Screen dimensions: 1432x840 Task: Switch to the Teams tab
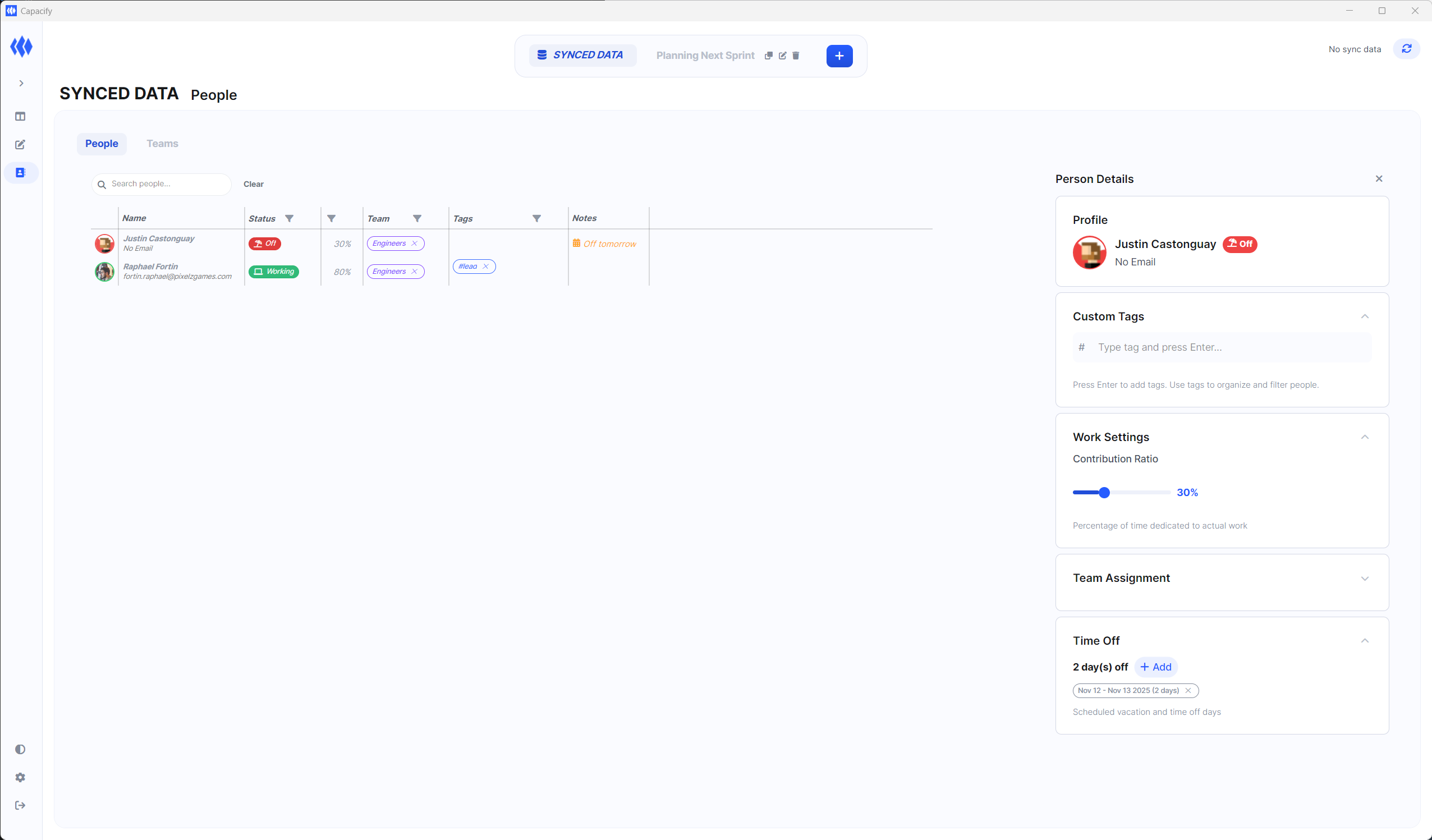point(162,144)
